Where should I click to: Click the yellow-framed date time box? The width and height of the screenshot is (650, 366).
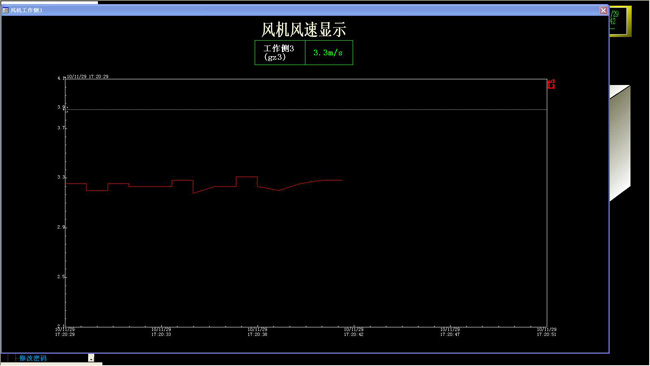[x=620, y=21]
